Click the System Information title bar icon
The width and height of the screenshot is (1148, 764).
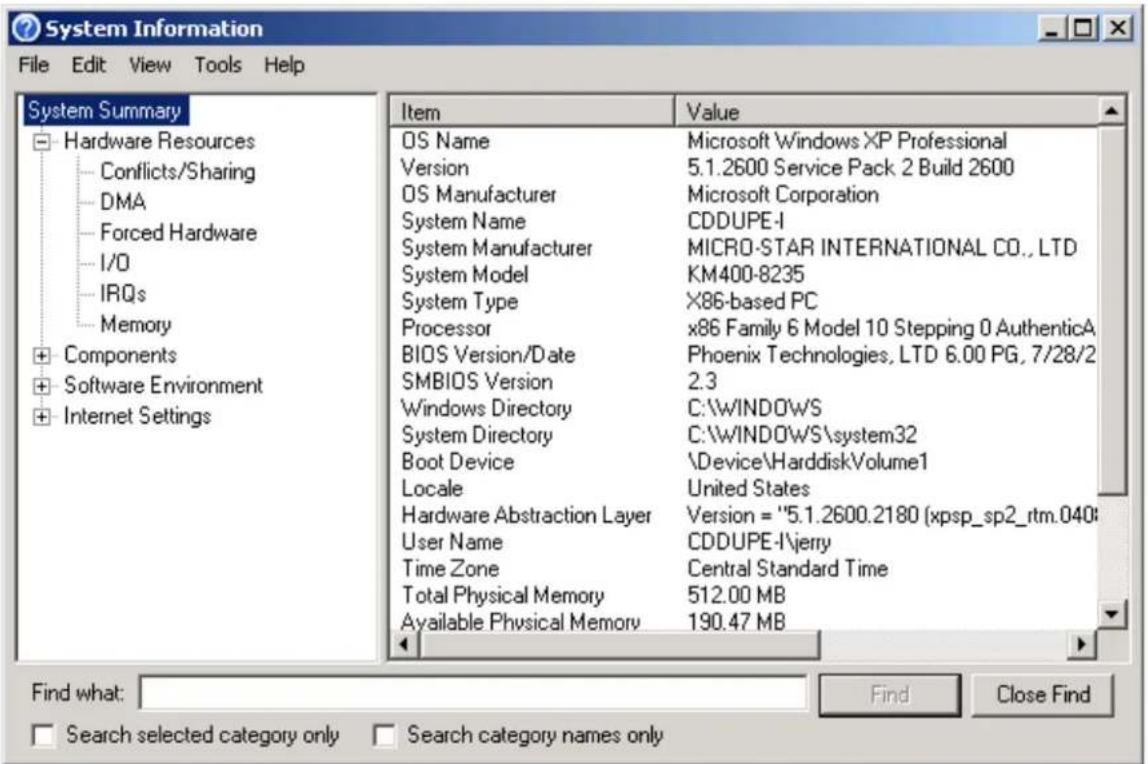coord(26,29)
